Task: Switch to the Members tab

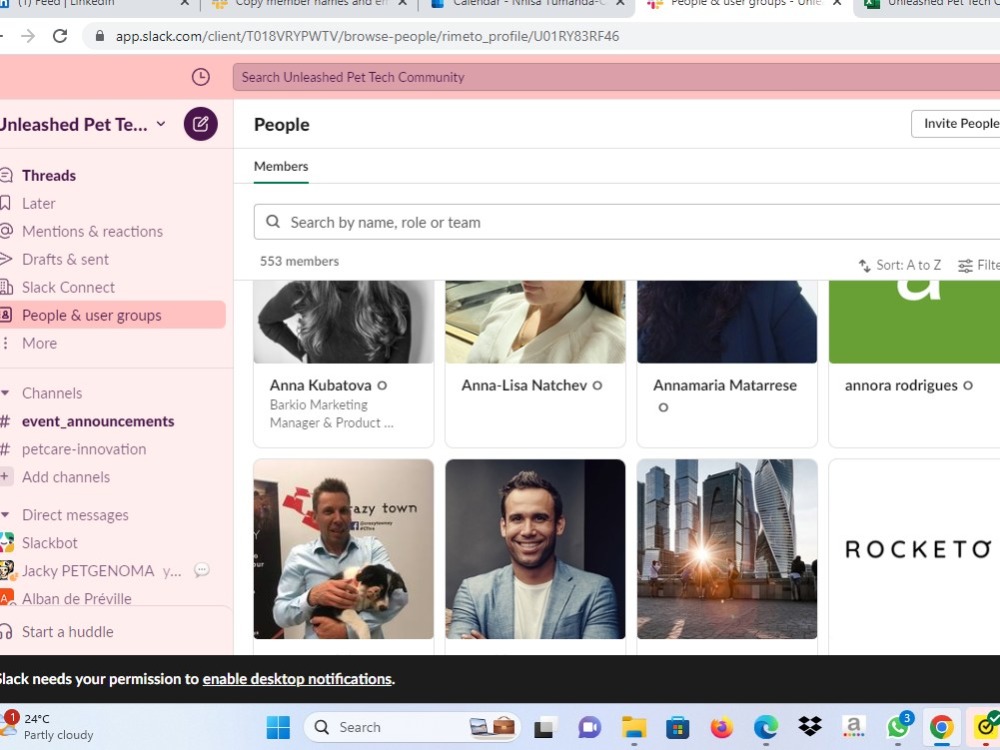Action: point(280,166)
